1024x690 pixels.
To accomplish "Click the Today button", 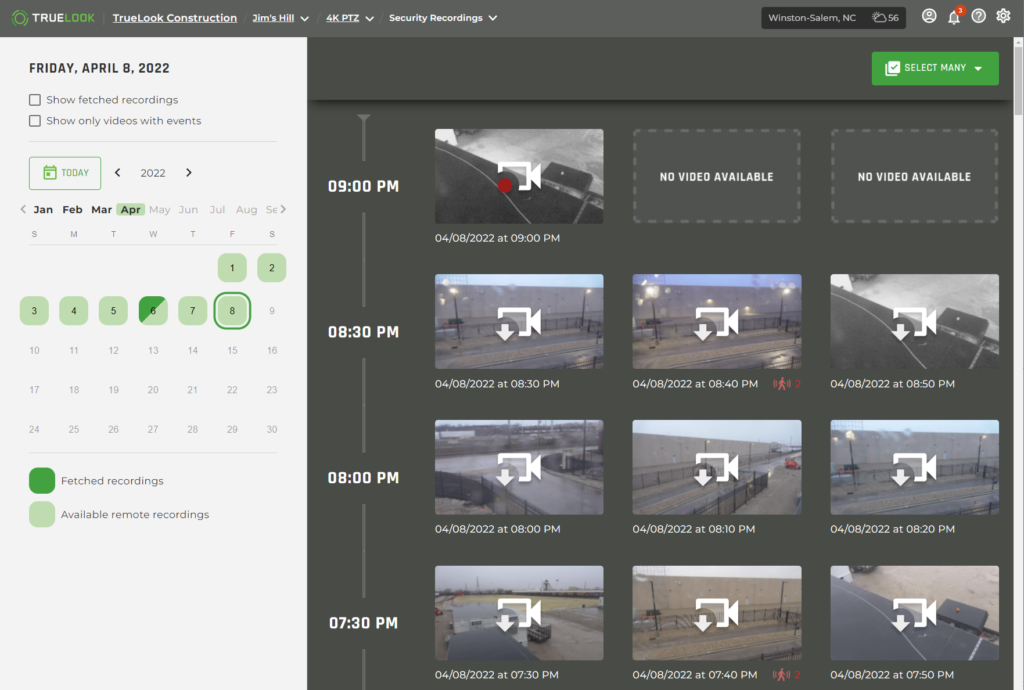I will (65, 173).
